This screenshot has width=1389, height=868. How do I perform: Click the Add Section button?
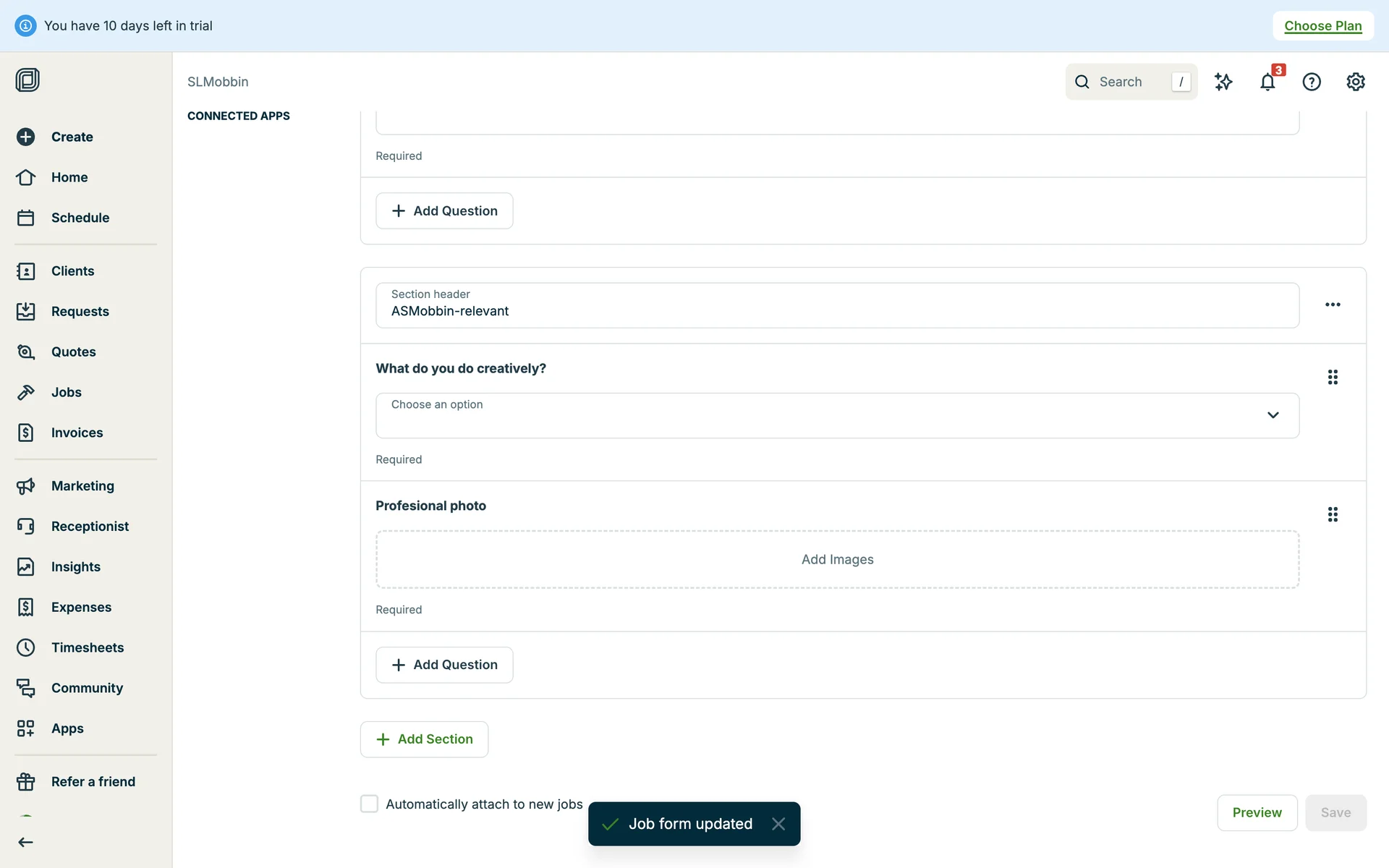click(x=424, y=739)
